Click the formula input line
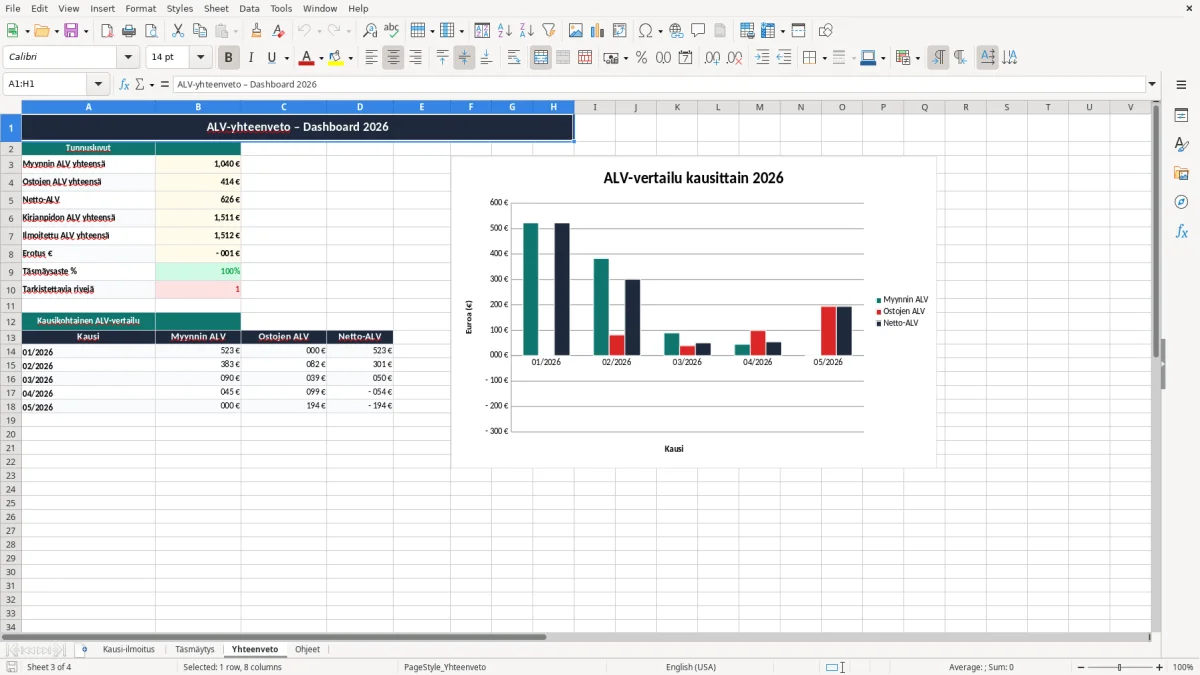This screenshot has height=675, width=1200. [659, 84]
